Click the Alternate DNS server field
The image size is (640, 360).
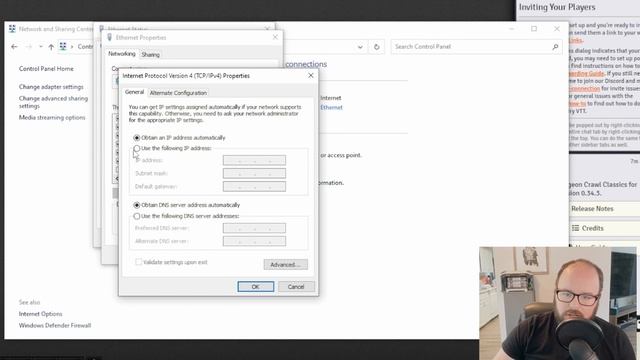254,241
